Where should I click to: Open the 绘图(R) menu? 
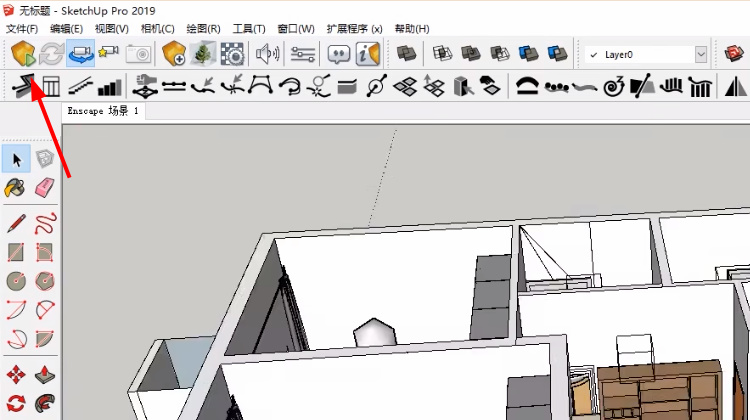(x=204, y=29)
